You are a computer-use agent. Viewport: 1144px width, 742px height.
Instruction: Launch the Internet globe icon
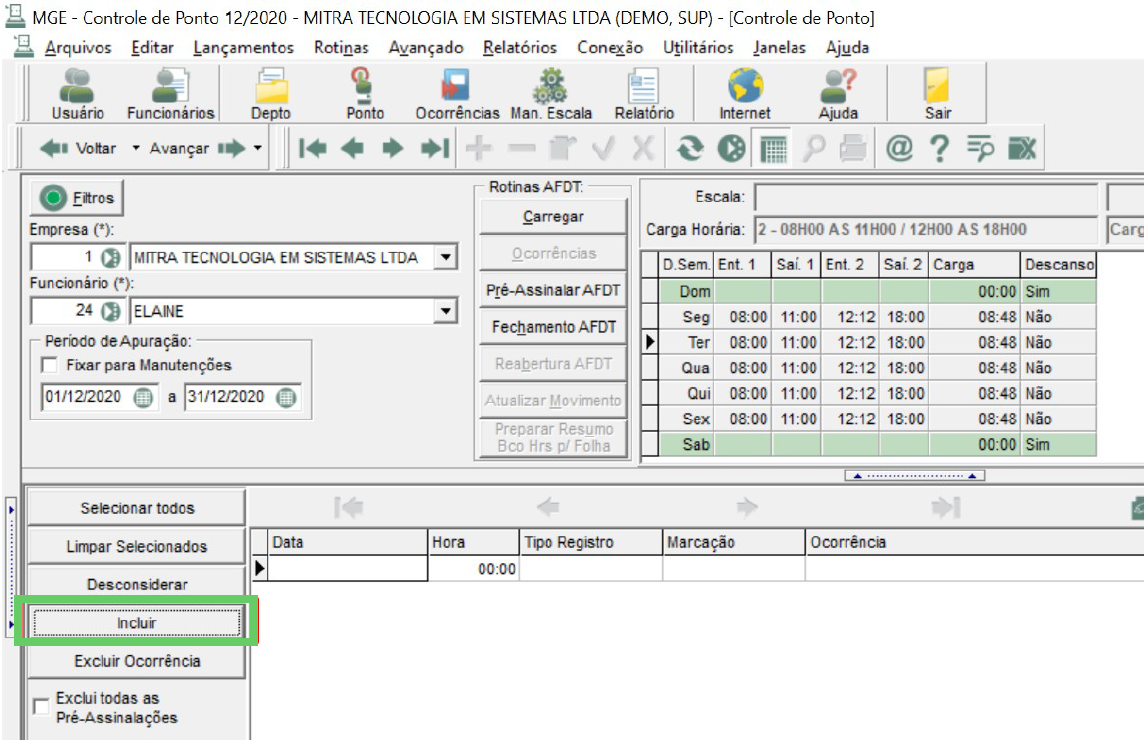pyautogui.click(x=744, y=93)
